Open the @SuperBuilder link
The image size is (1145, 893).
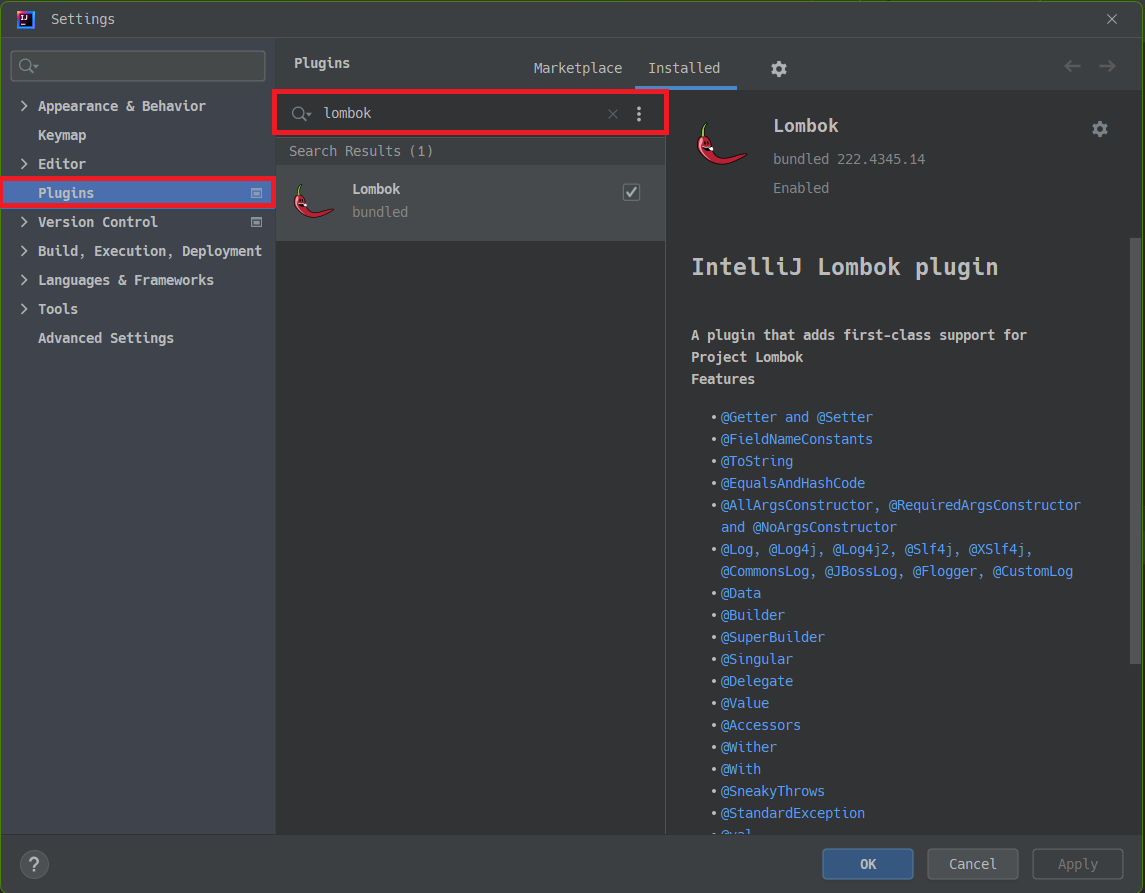click(x=773, y=637)
